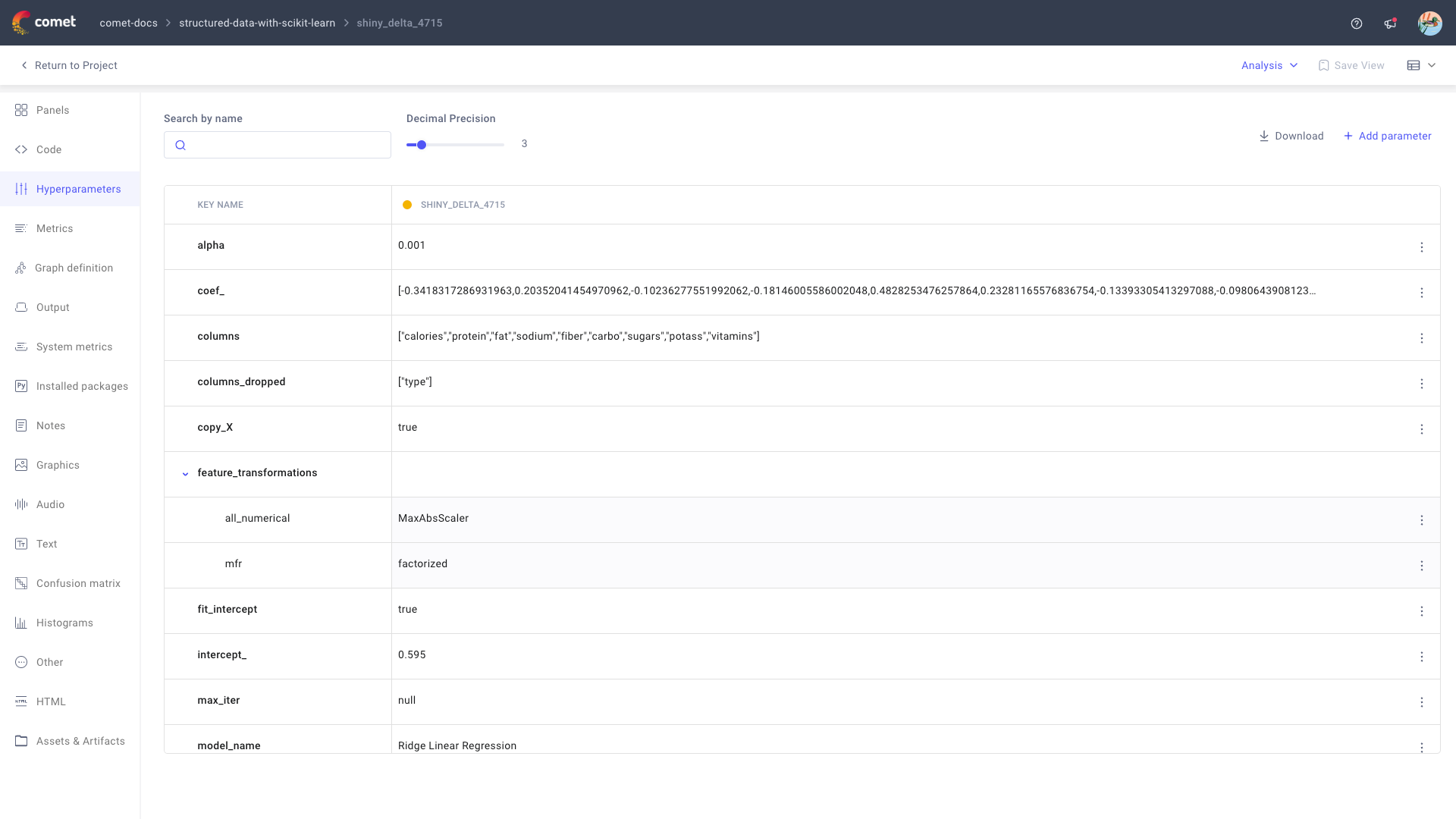This screenshot has width=1456, height=819.
Task: Open kebab menu for the alpha row
Action: click(1422, 247)
